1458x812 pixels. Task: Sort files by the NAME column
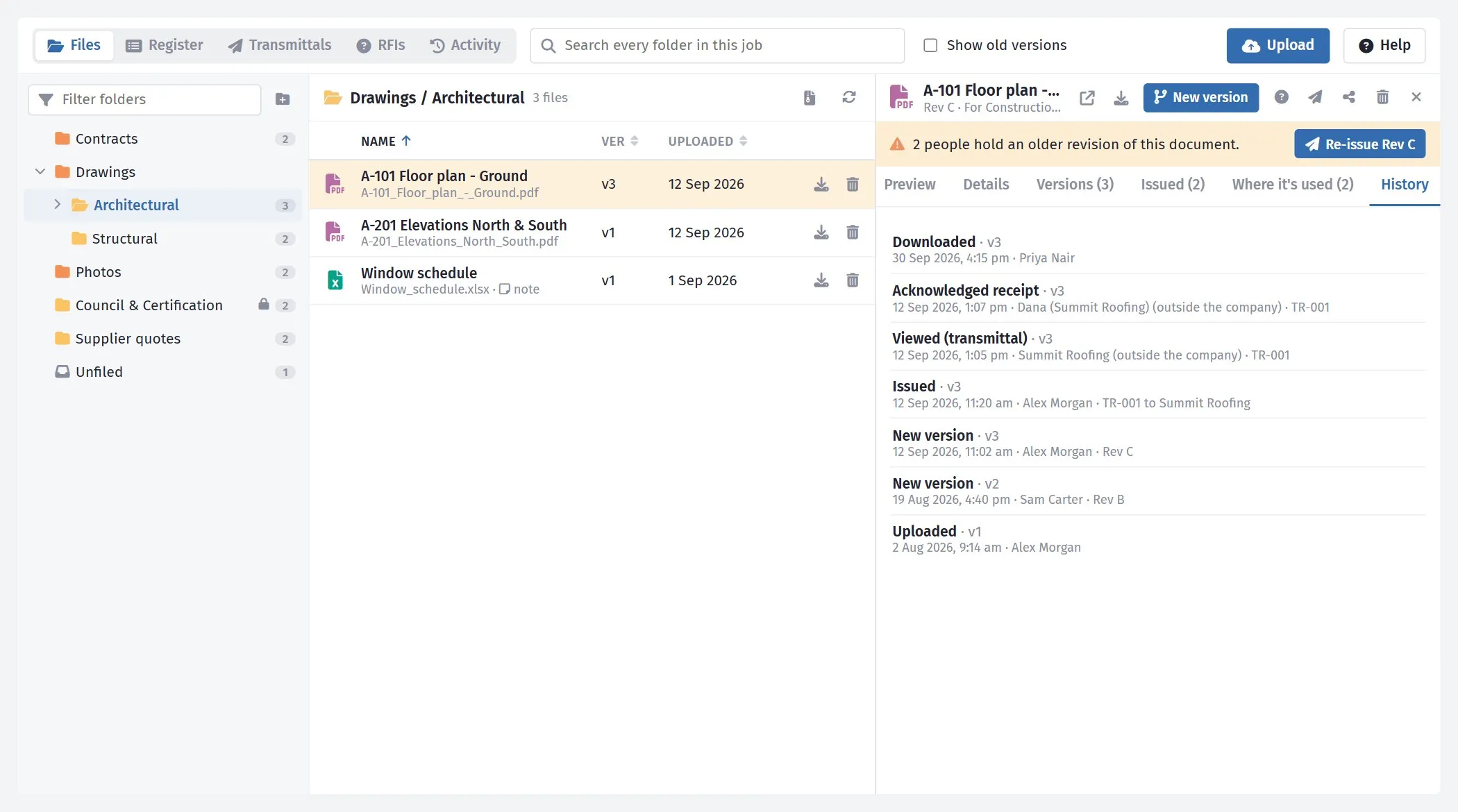point(386,141)
